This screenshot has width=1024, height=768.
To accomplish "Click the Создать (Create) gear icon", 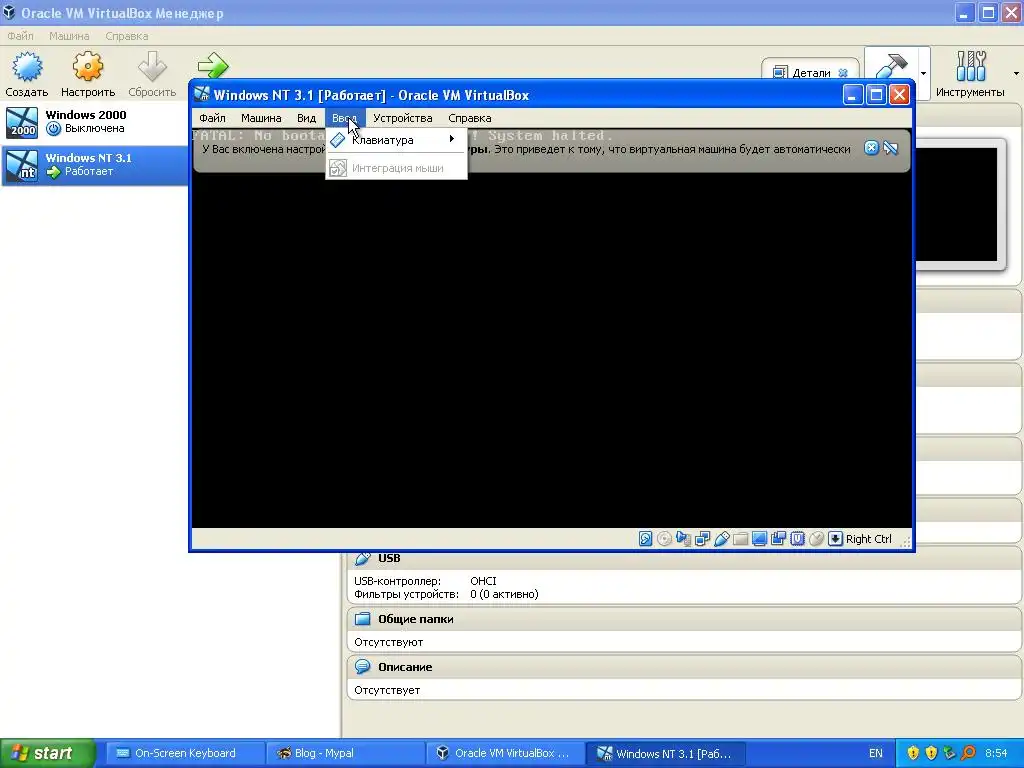I will [x=27, y=67].
